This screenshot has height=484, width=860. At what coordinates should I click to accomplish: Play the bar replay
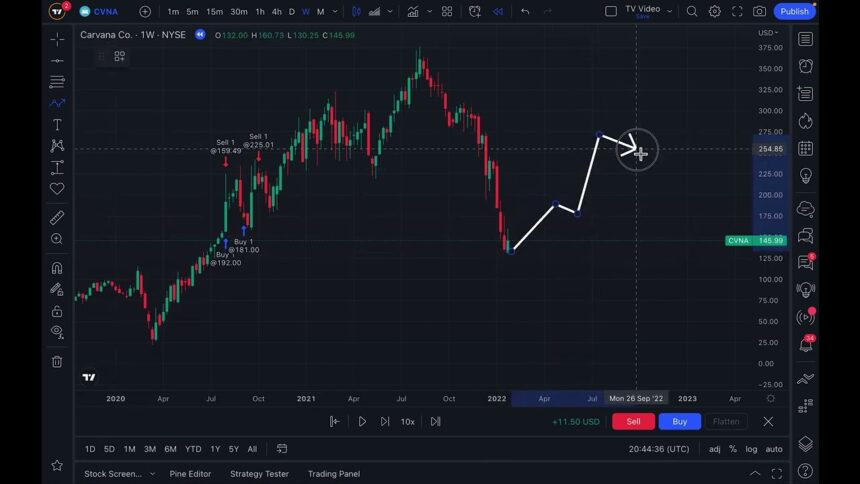(x=362, y=421)
